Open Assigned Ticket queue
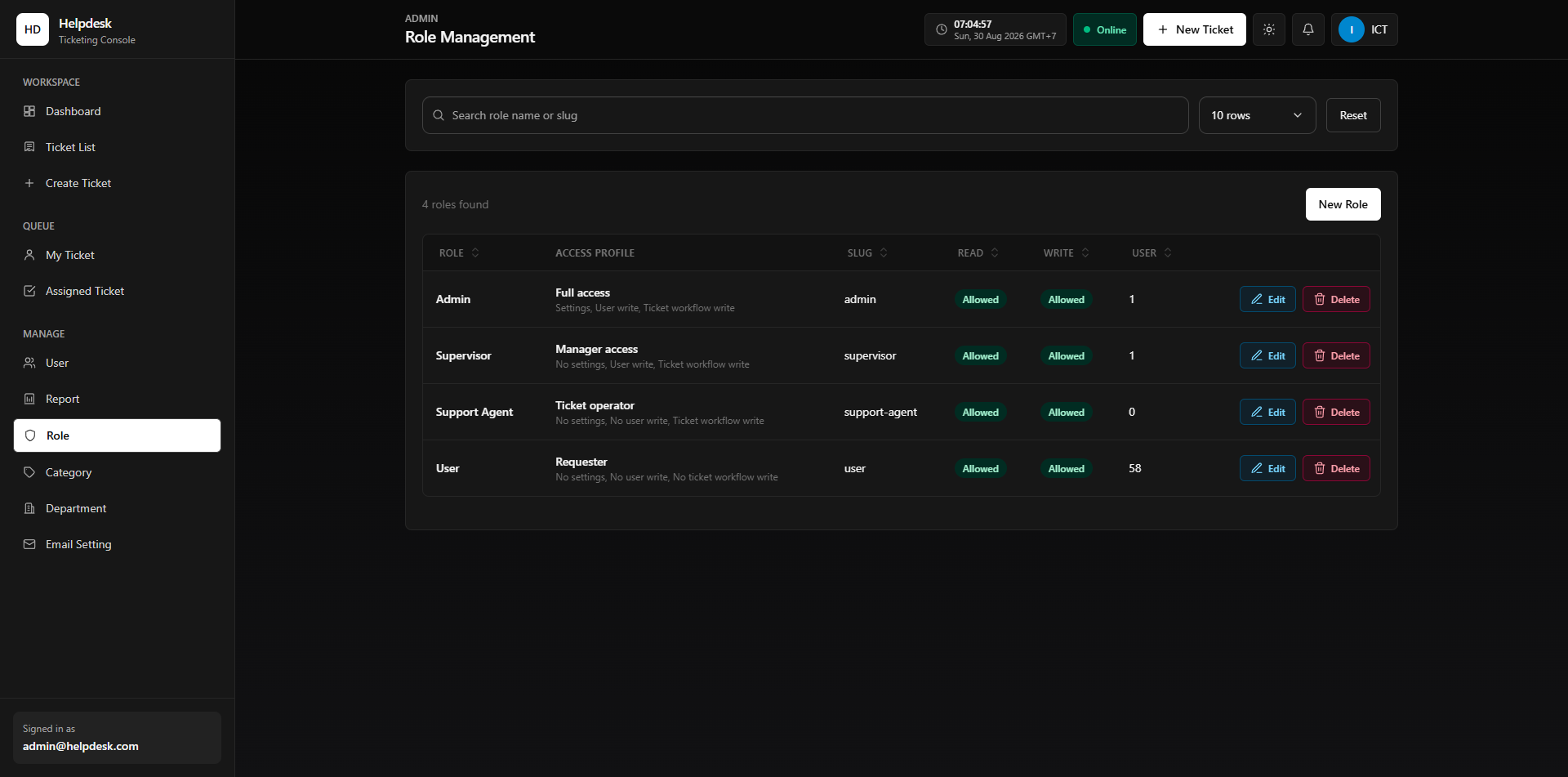Viewport: 1568px width, 777px height. (117, 291)
